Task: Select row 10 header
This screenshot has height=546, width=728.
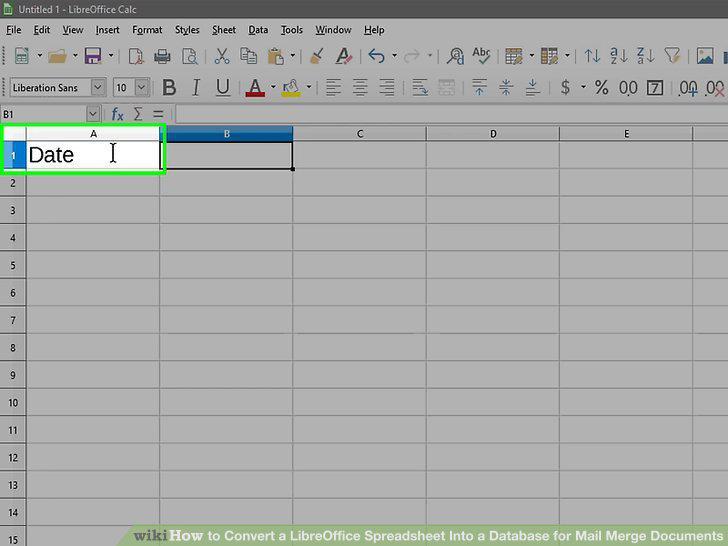Action: [13, 403]
